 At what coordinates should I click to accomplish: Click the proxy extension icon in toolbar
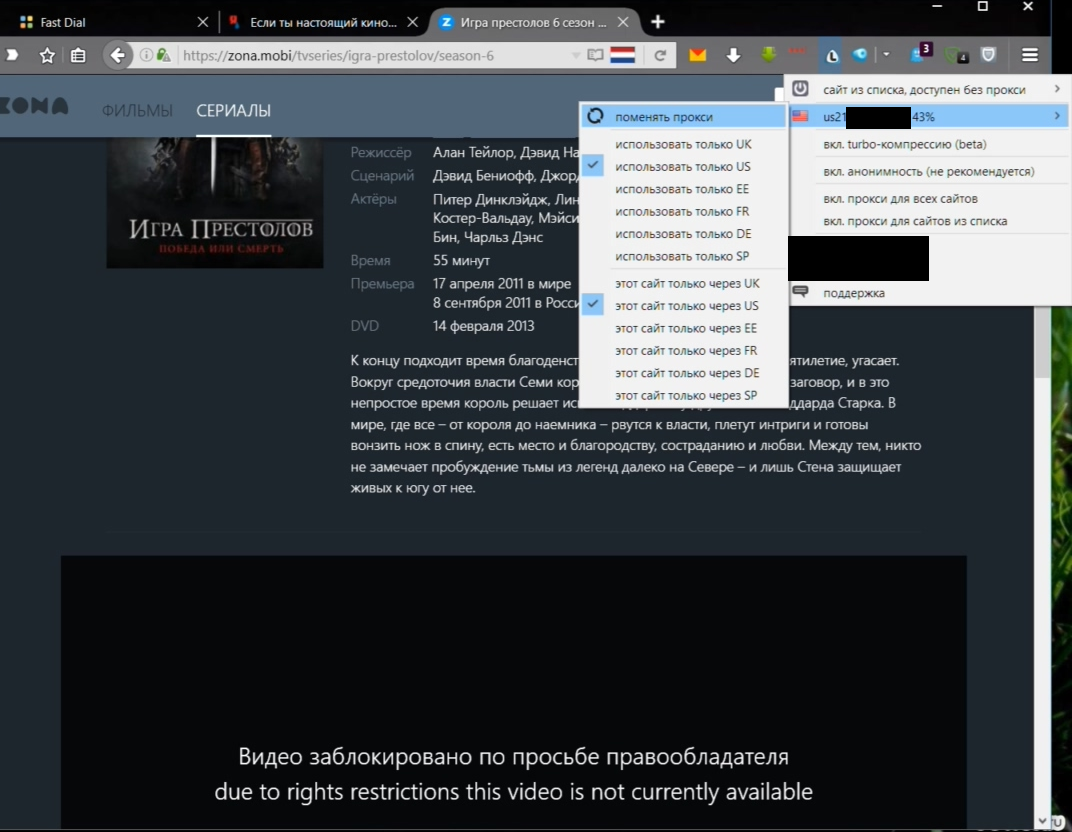click(x=832, y=55)
